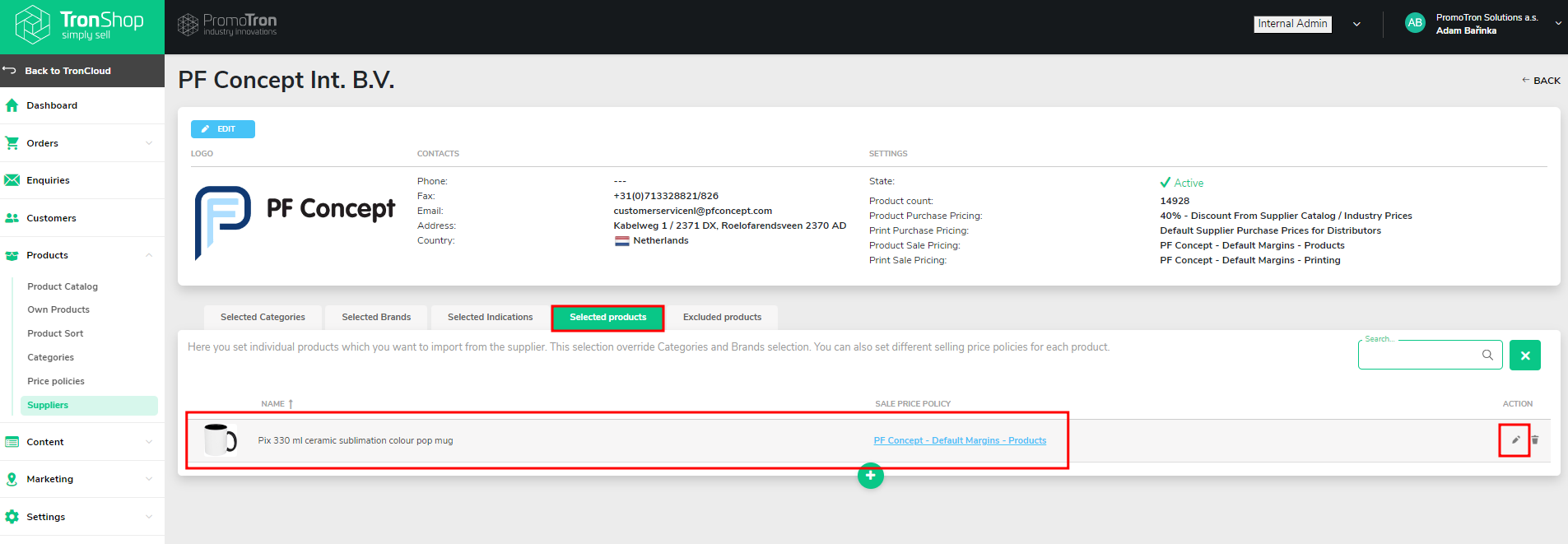Open Categories in the sidebar
Screen dimensions: 1568x544
tap(50, 357)
